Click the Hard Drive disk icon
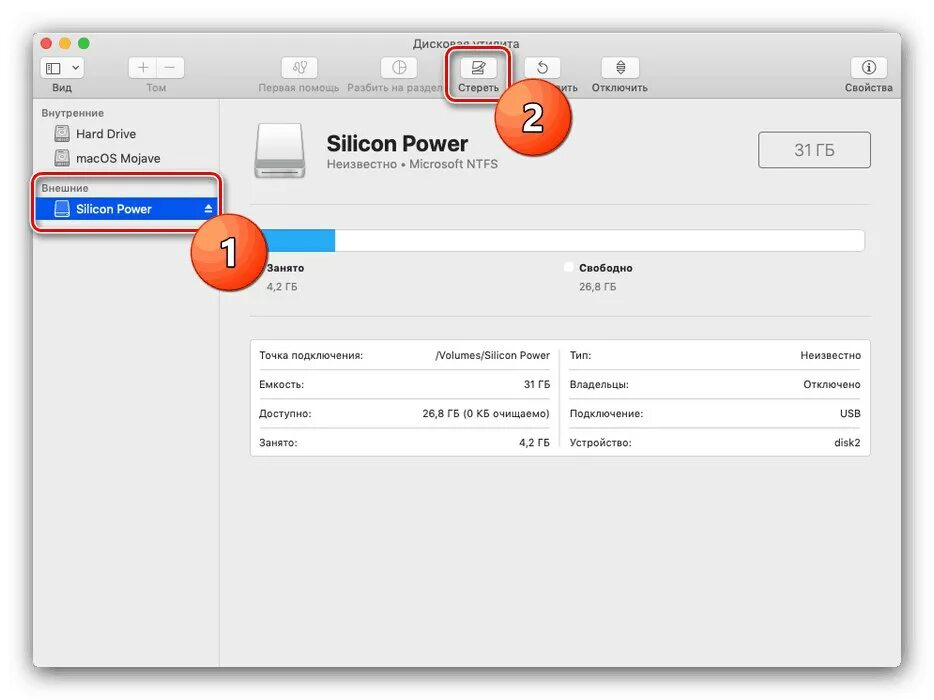 pyautogui.click(x=62, y=133)
